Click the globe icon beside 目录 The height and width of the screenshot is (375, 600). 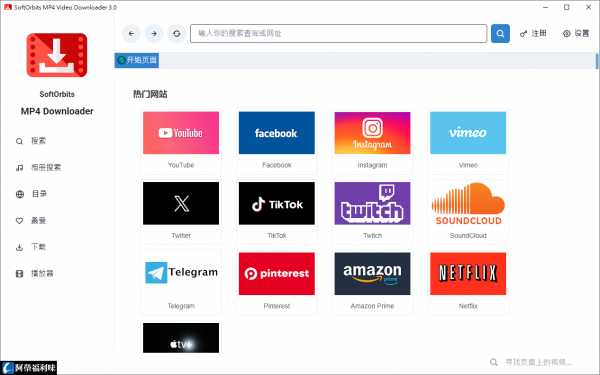click(20, 194)
